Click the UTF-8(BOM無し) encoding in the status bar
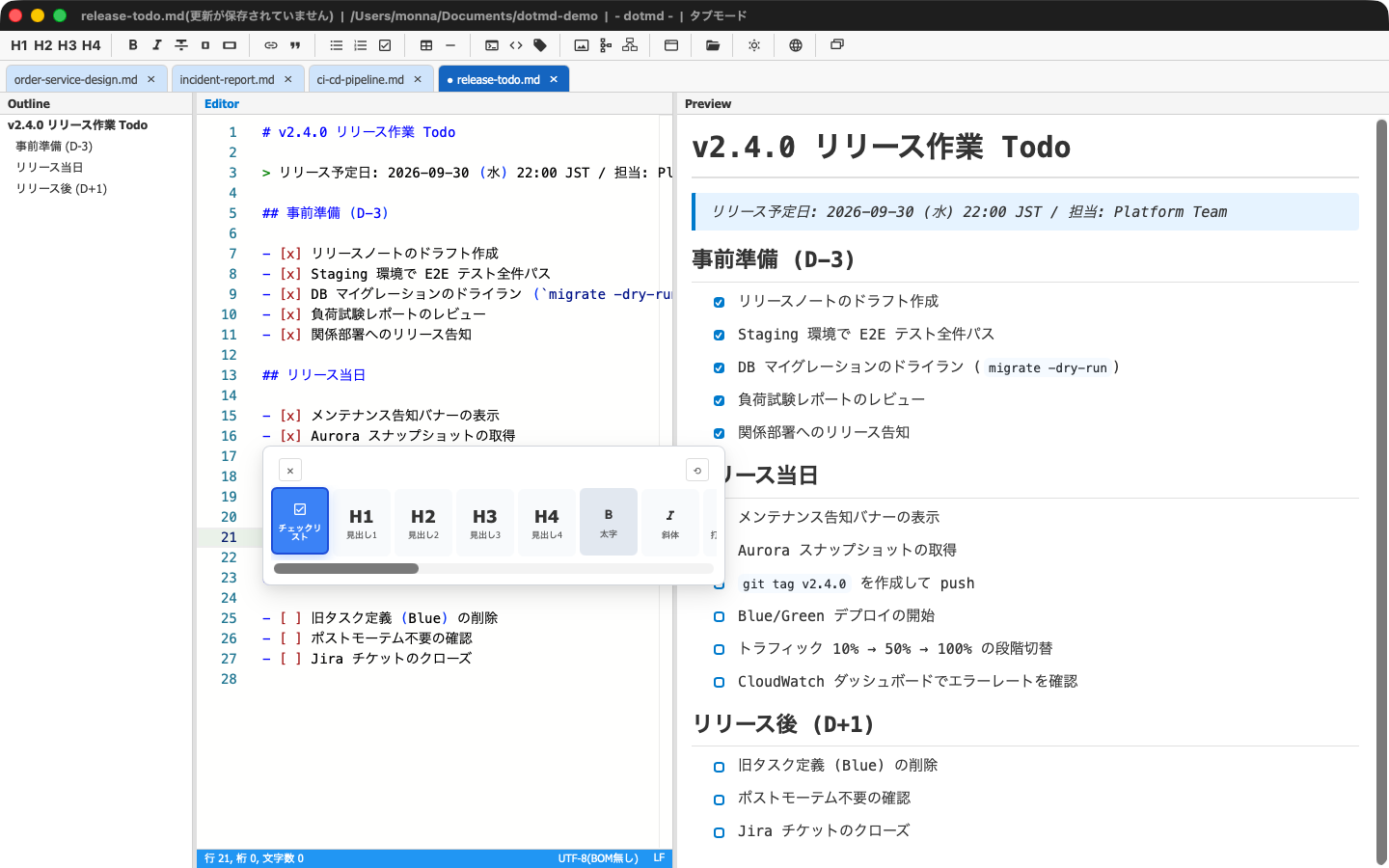1389x868 pixels. [x=598, y=858]
